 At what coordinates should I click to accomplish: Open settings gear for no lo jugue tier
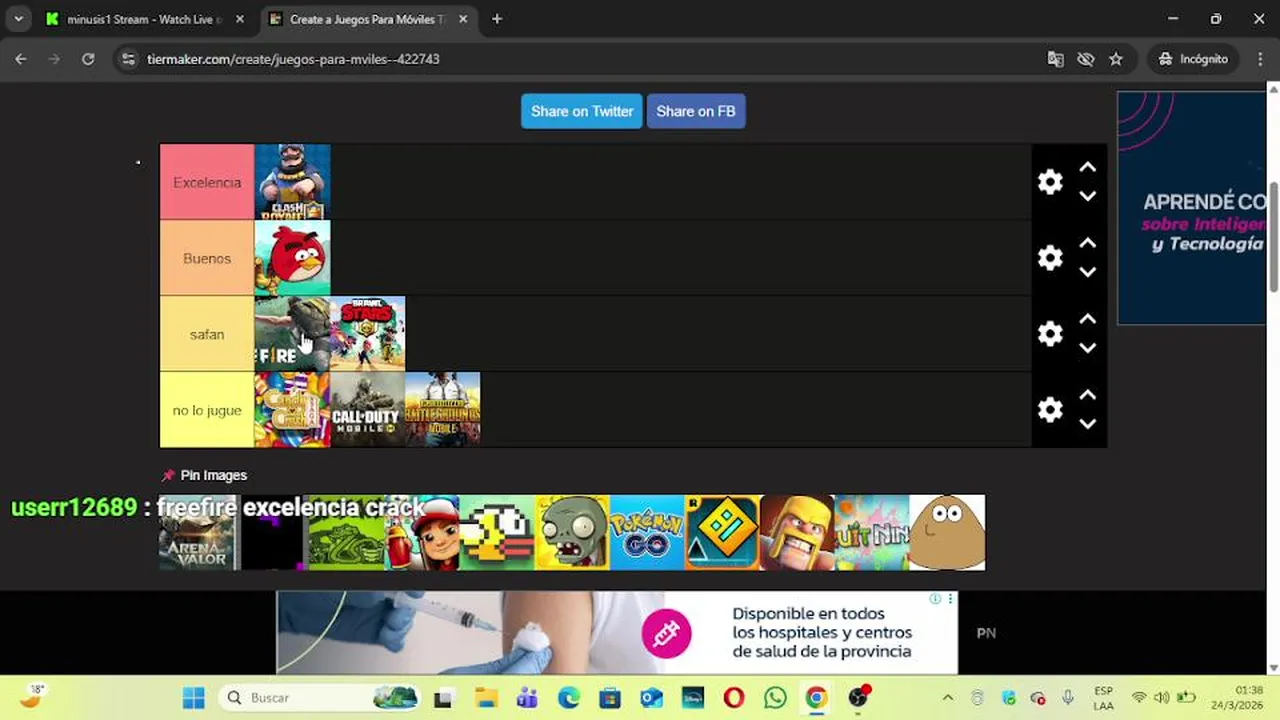[1050, 410]
